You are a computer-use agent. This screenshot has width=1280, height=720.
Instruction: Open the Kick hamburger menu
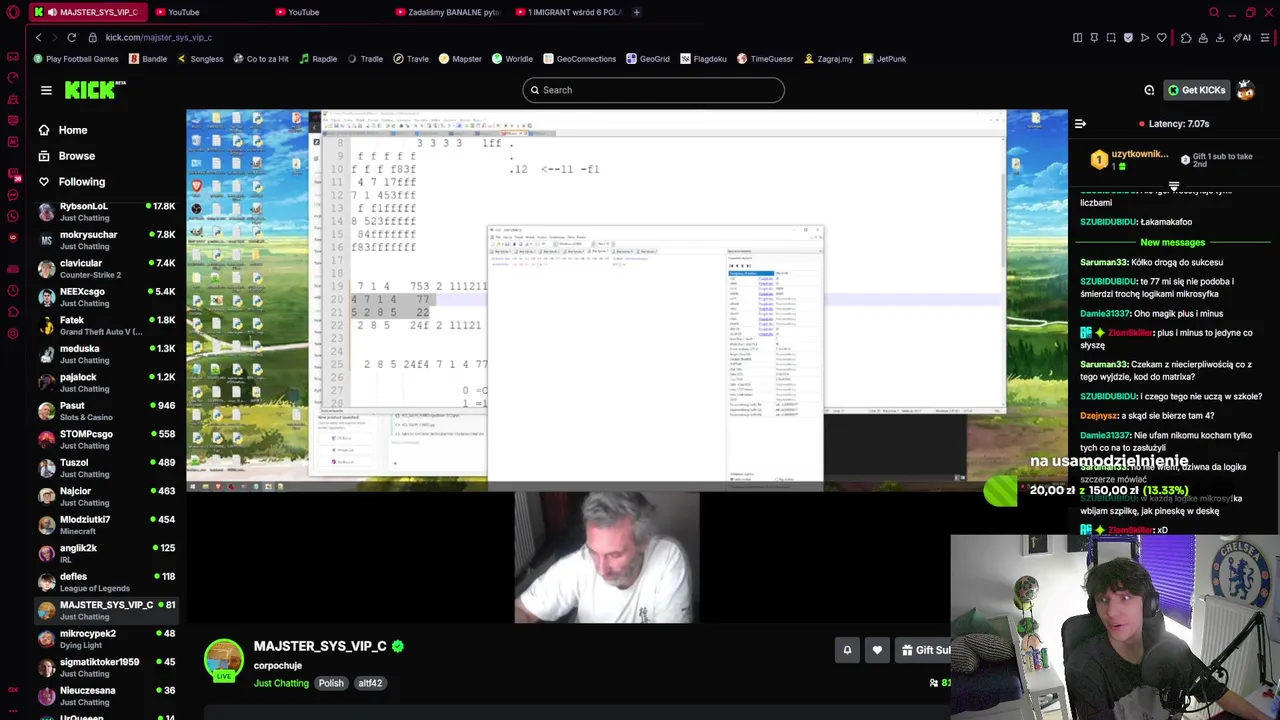pyautogui.click(x=46, y=90)
